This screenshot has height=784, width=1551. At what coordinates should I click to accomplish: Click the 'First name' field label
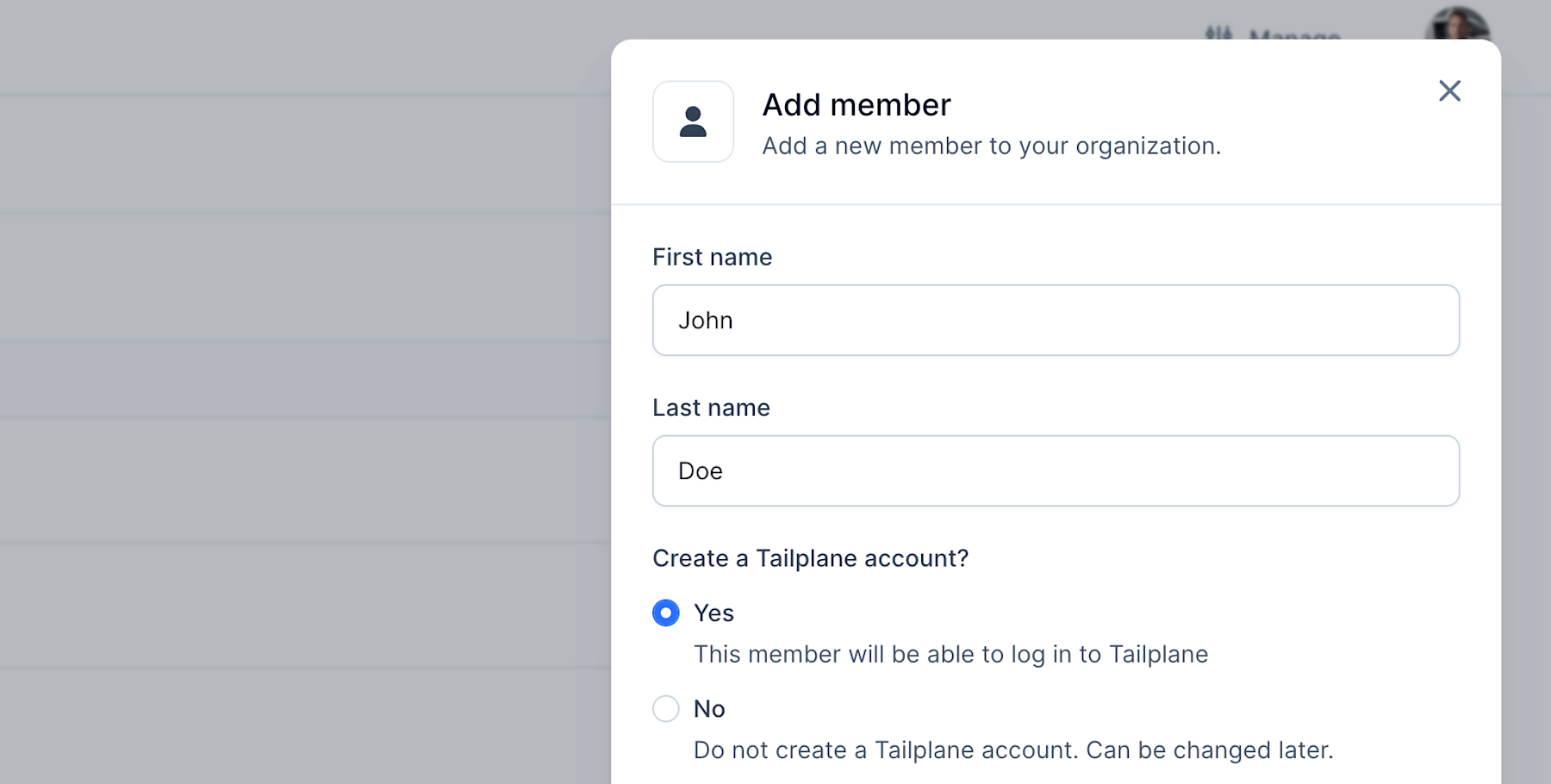[x=712, y=257]
